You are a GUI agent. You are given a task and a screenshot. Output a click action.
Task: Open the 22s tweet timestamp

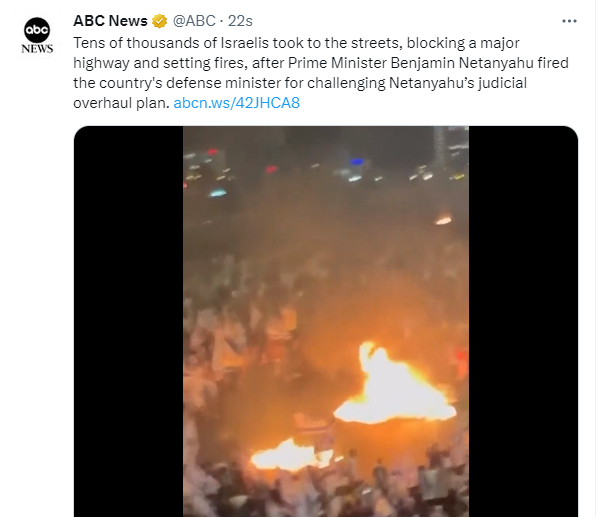tap(240, 21)
